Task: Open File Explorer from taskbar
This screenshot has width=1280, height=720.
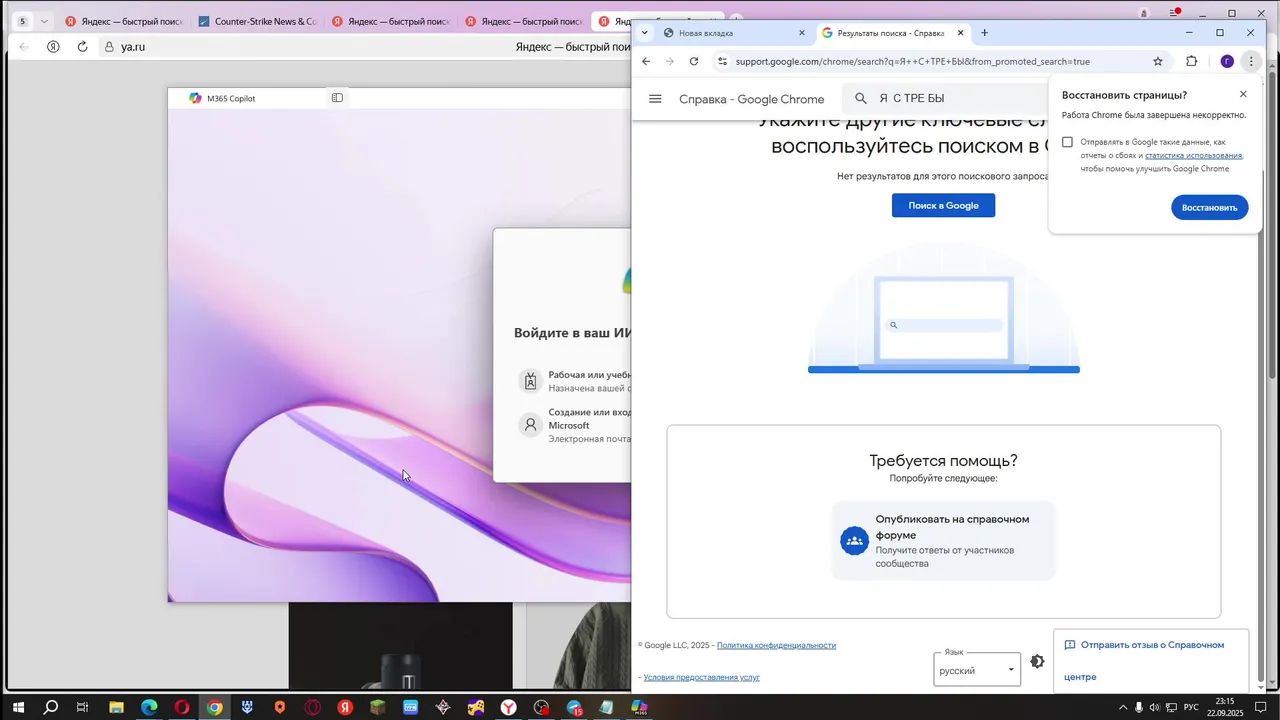Action: (x=116, y=707)
